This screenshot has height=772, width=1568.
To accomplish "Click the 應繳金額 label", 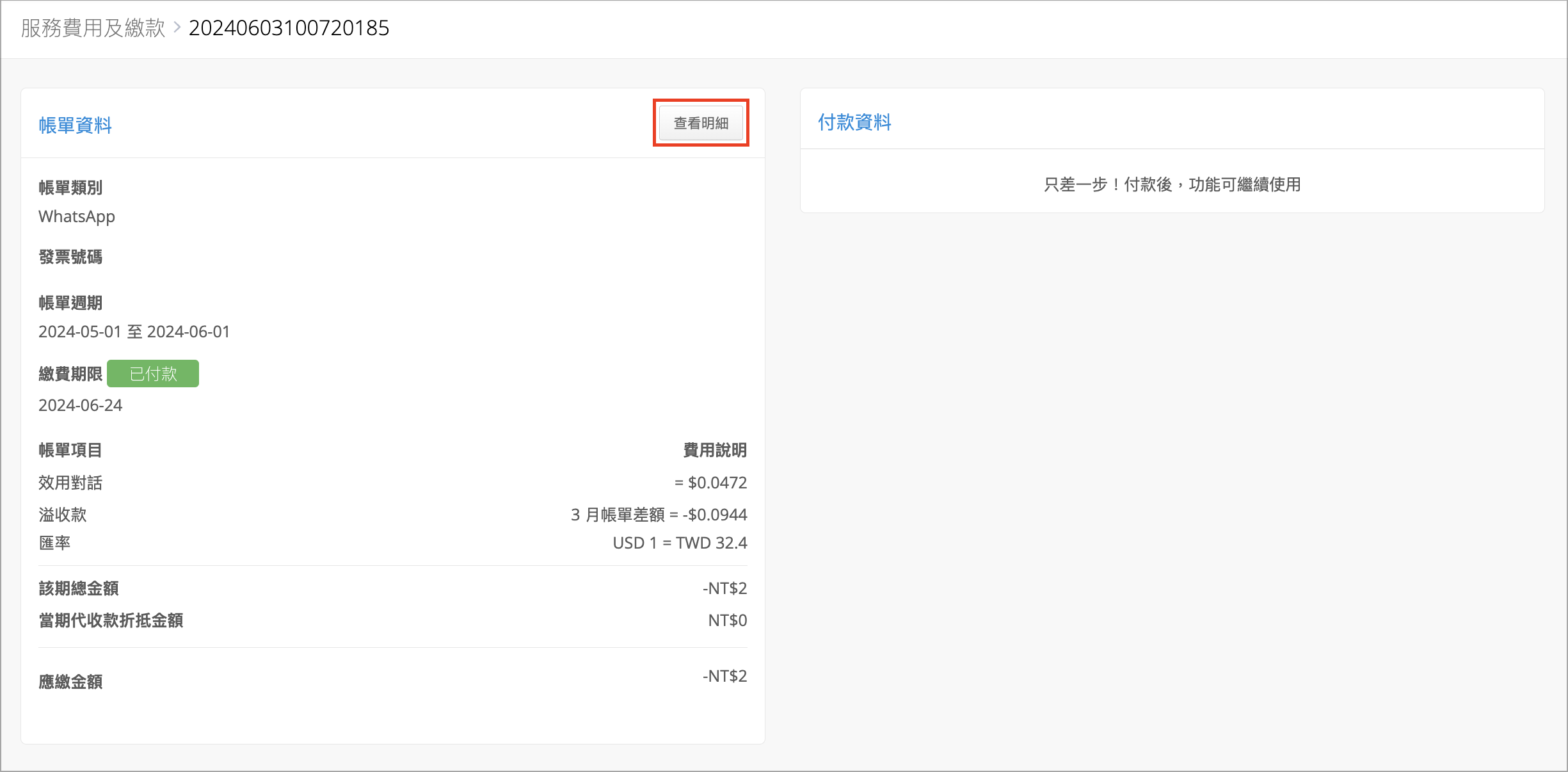I will pos(70,682).
